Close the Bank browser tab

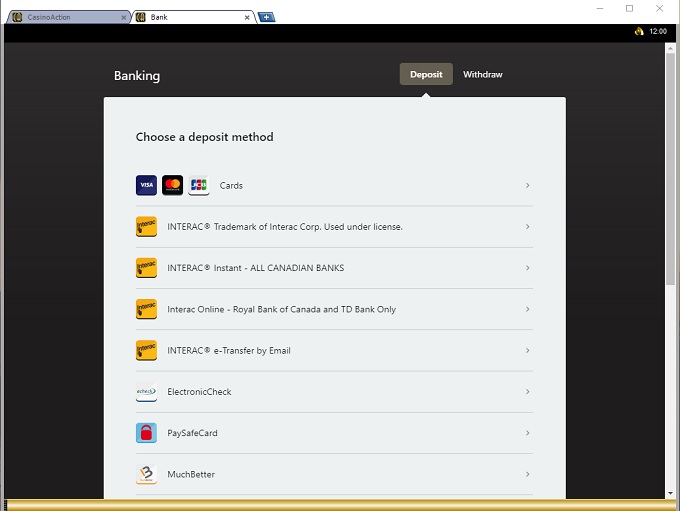click(x=248, y=17)
